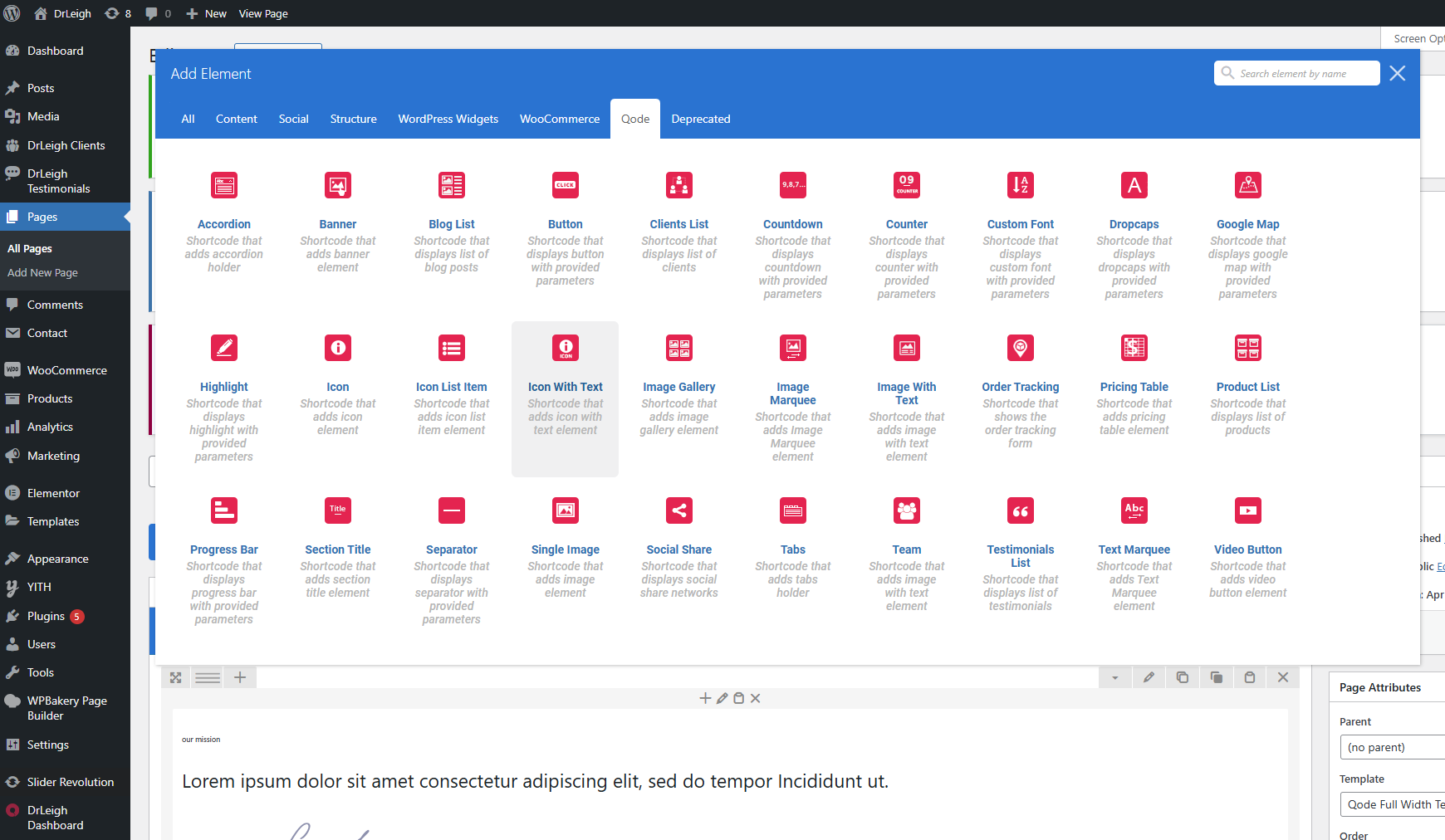Viewport: 1445px width, 840px height.
Task: Click the Add New Page link
Action: (42, 272)
